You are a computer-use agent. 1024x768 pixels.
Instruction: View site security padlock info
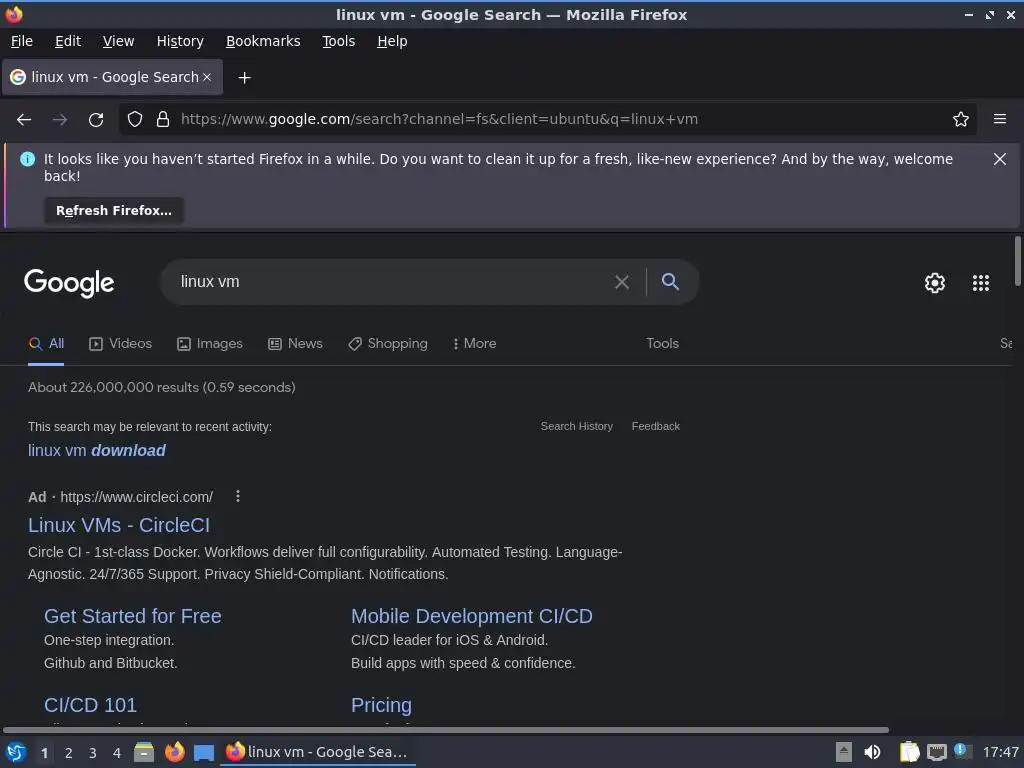(163, 119)
